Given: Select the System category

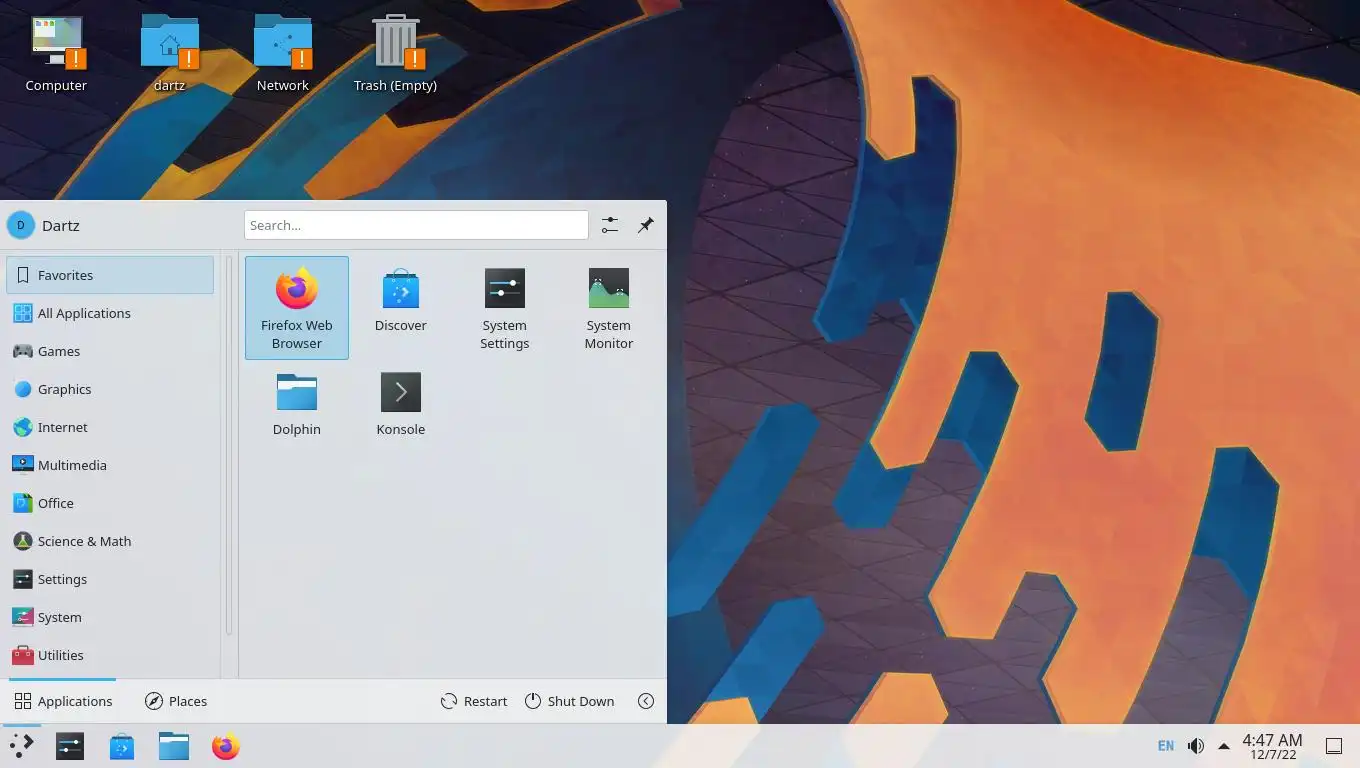Looking at the screenshot, I should pos(110,617).
